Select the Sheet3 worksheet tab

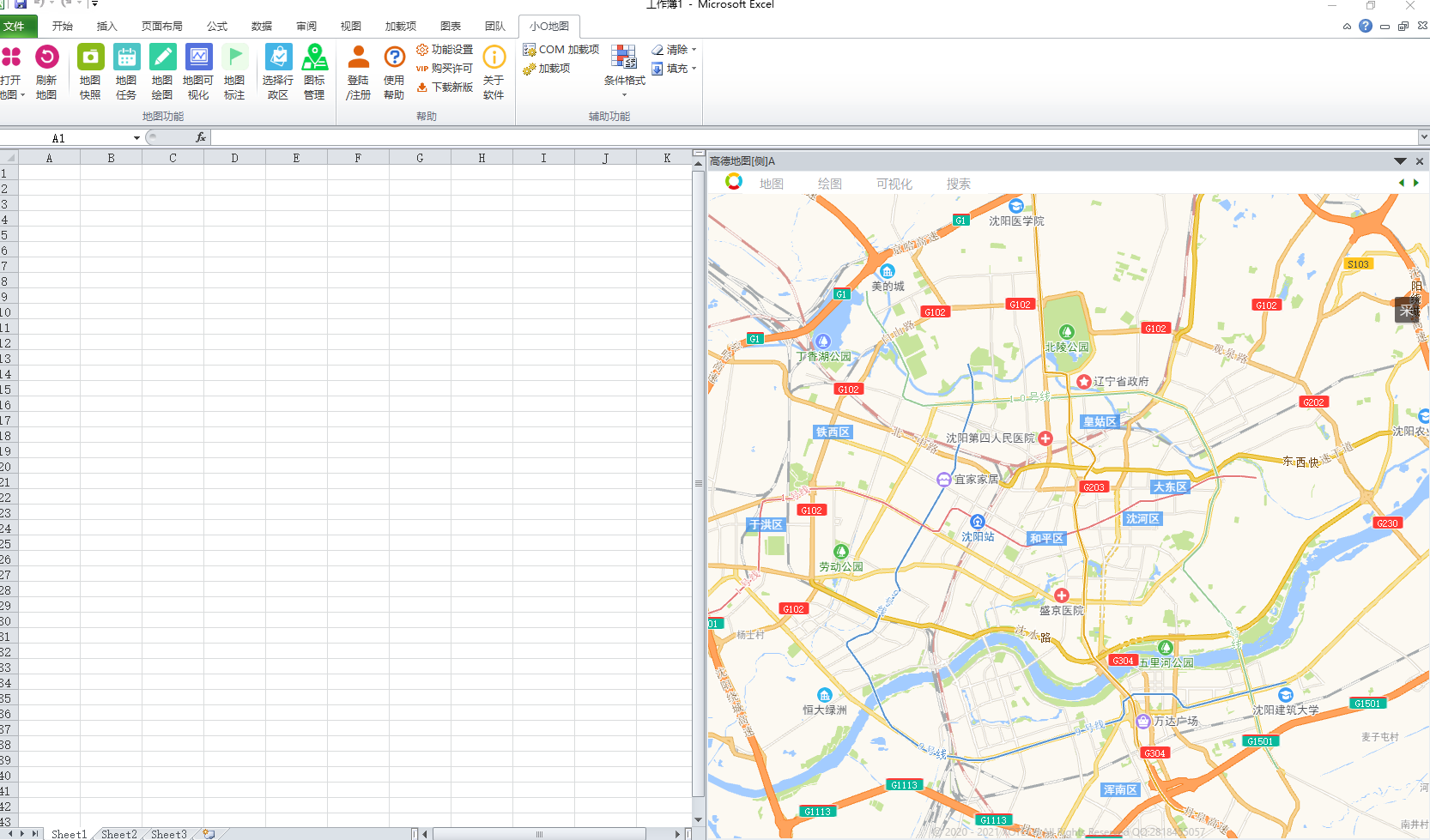click(169, 834)
